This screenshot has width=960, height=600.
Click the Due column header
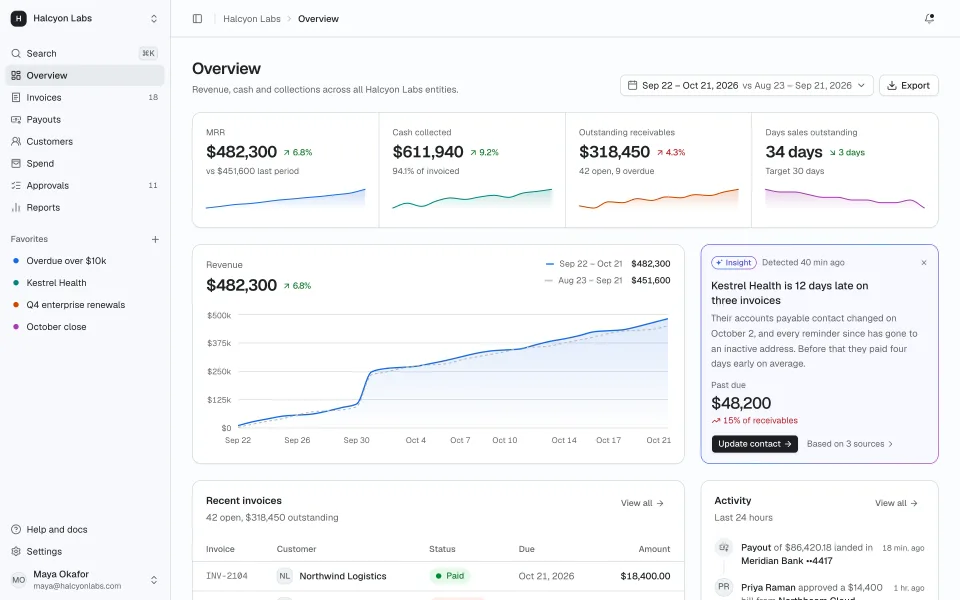(527, 549)
